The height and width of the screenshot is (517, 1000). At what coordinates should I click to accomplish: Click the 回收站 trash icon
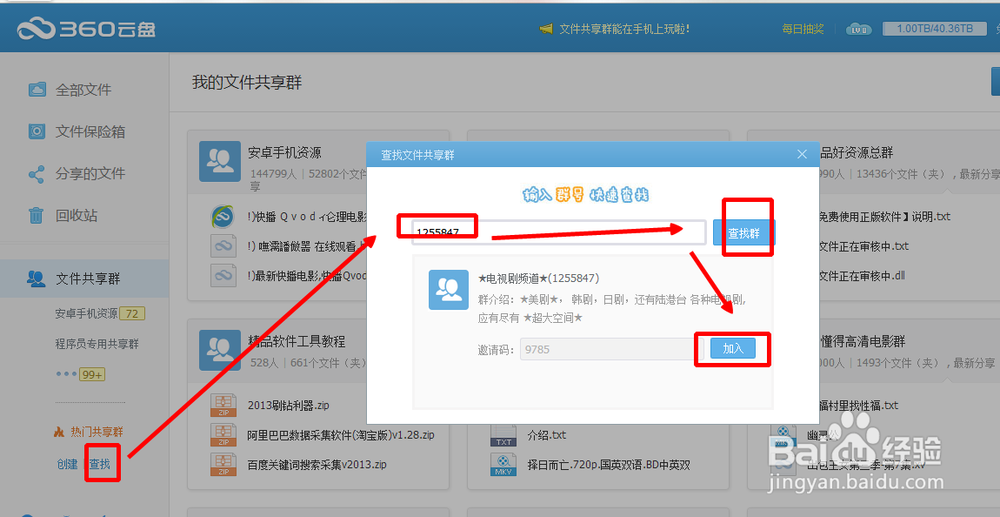tap(36, 215)
